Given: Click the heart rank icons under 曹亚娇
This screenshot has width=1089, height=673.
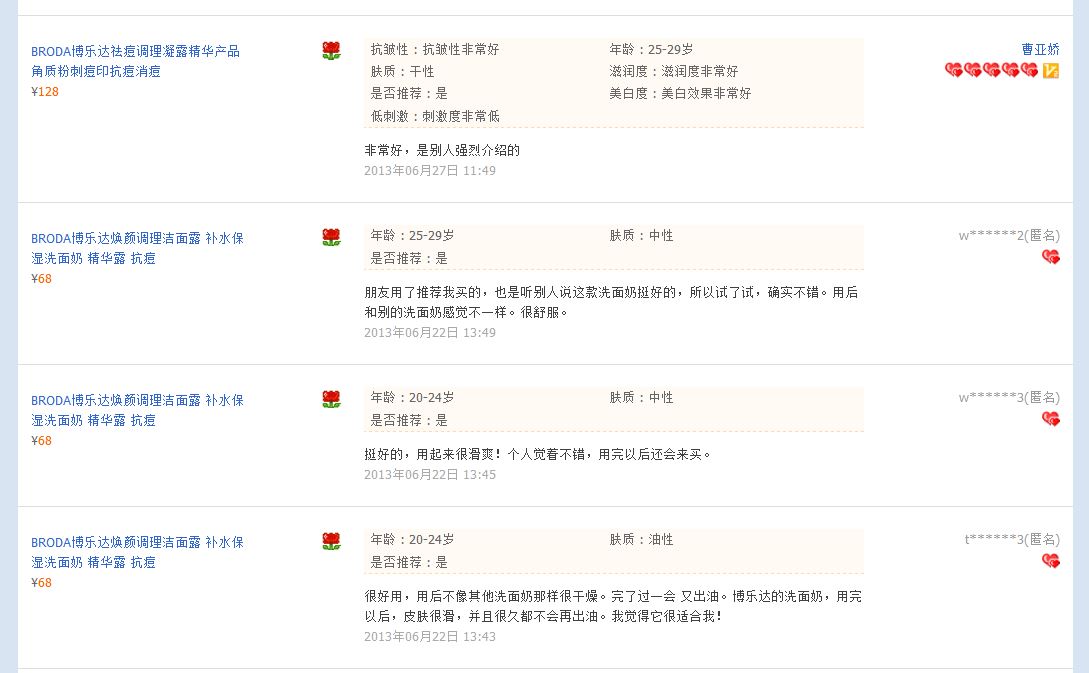Looking at the screenshot, I should [x=992, y=70].
